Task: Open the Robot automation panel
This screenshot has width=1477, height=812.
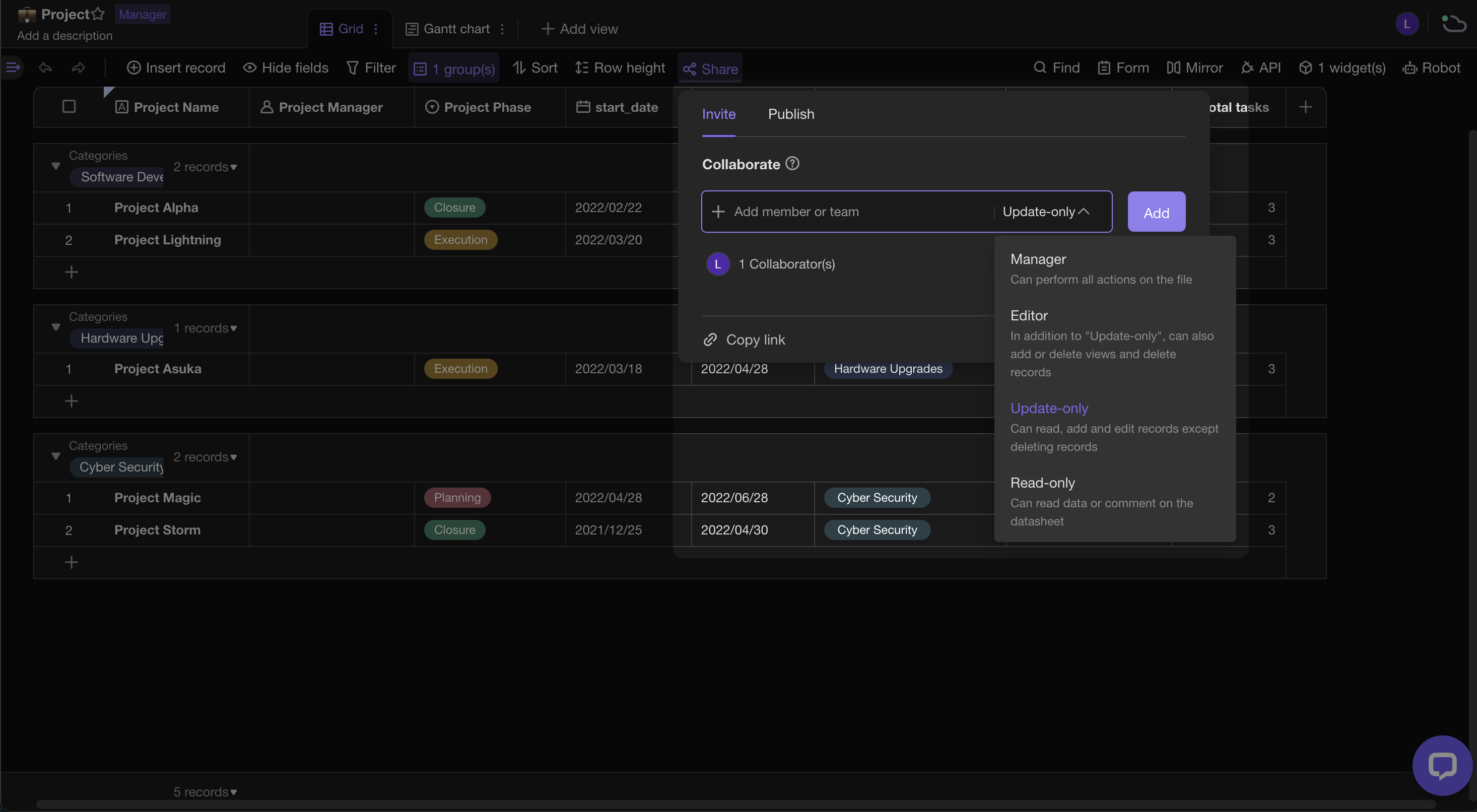Action: [1431, 67]
